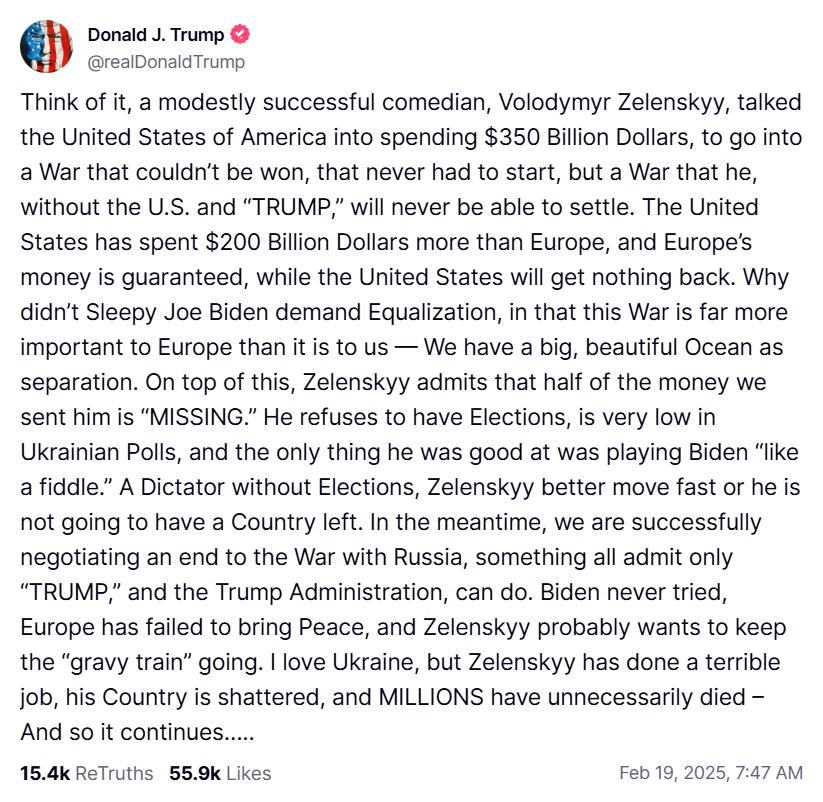Screen dimensions: 823x802
Task: Click the closing "And so it continues" line
Action: (x=137, y=732)
